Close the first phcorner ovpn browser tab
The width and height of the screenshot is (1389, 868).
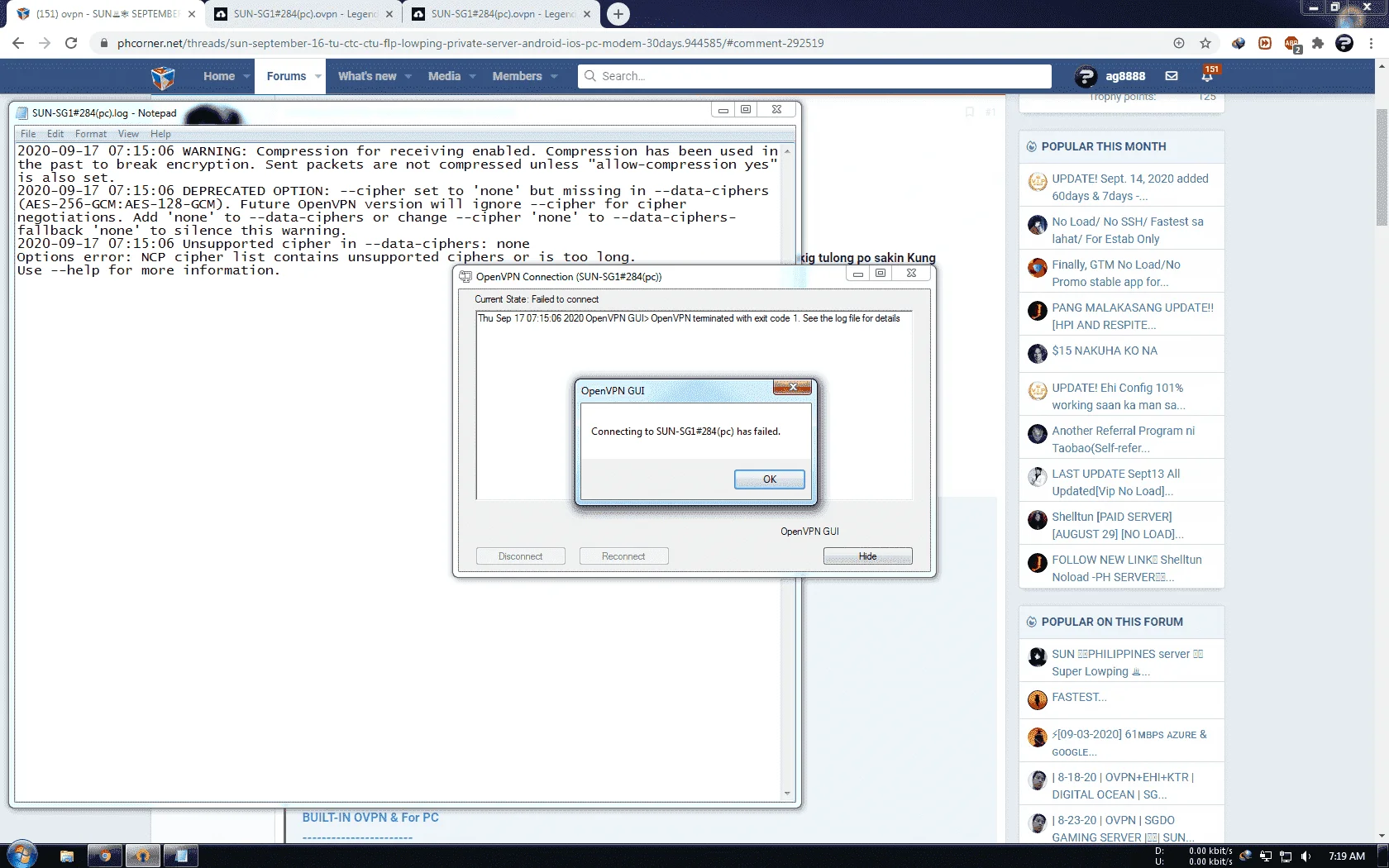192,14
